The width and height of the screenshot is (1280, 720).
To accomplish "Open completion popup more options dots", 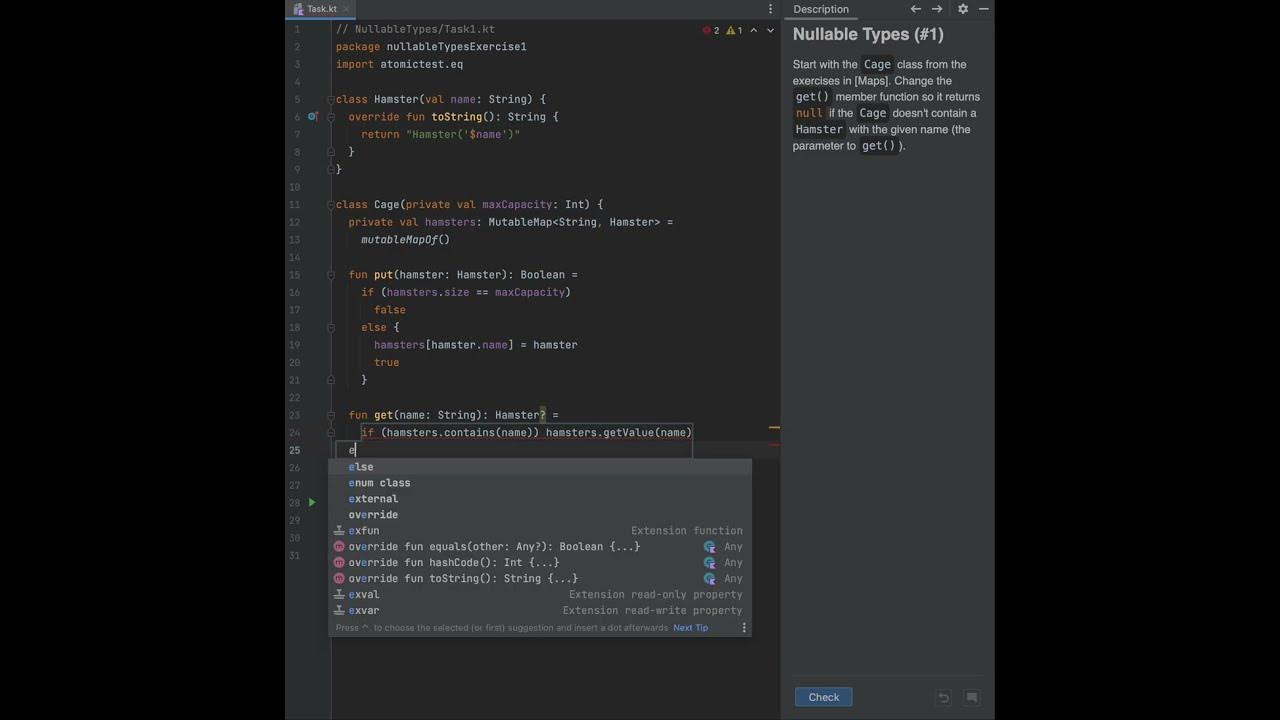I will (x=744, y=628).
